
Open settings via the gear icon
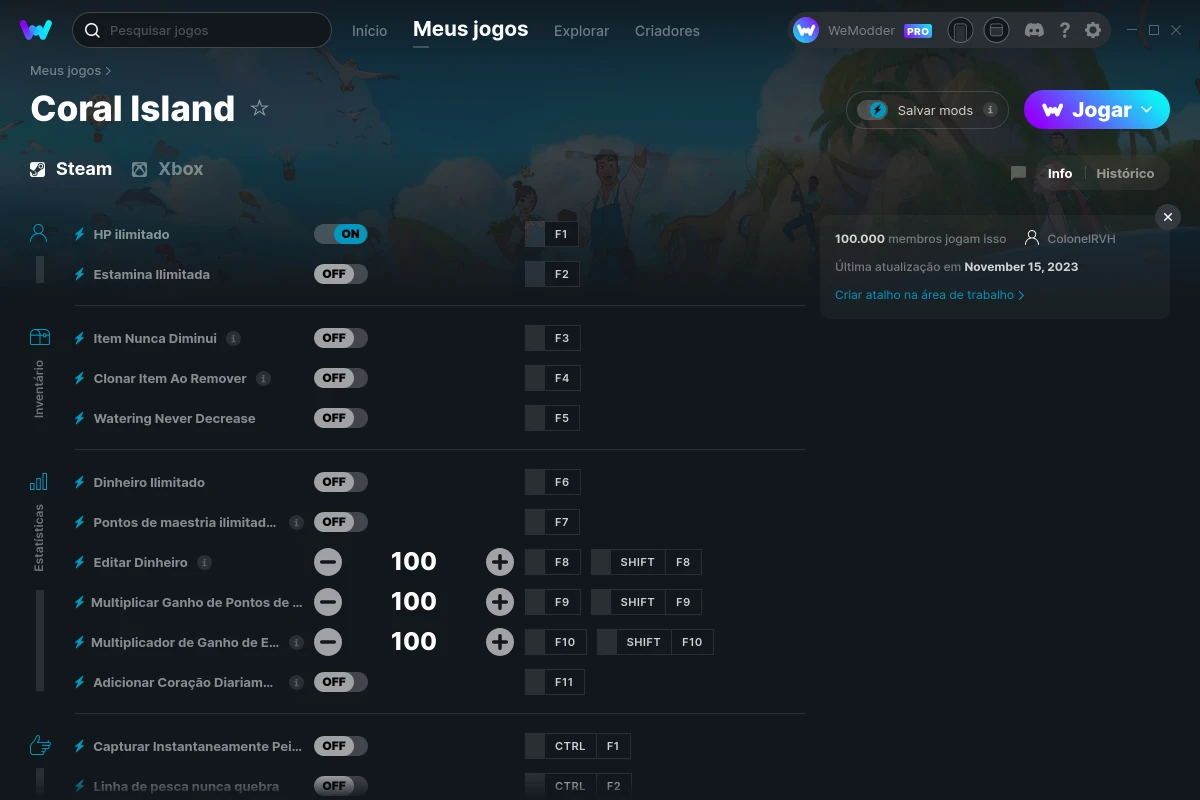[x=1093, y=30]
